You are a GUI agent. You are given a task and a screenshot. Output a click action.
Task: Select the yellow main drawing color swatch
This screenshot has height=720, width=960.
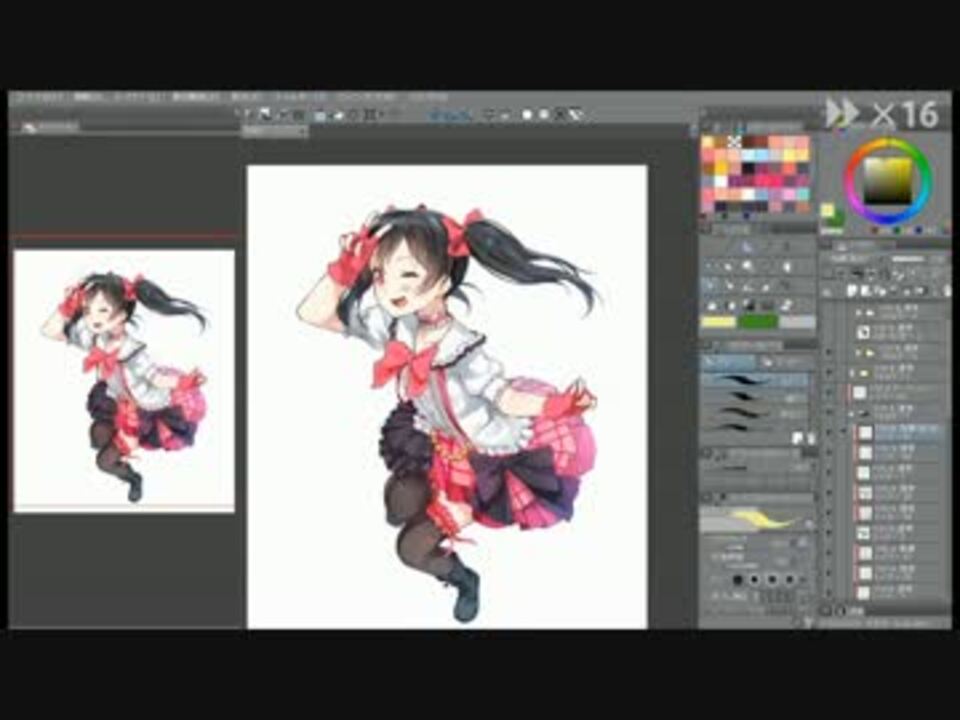tap(827, 211)
